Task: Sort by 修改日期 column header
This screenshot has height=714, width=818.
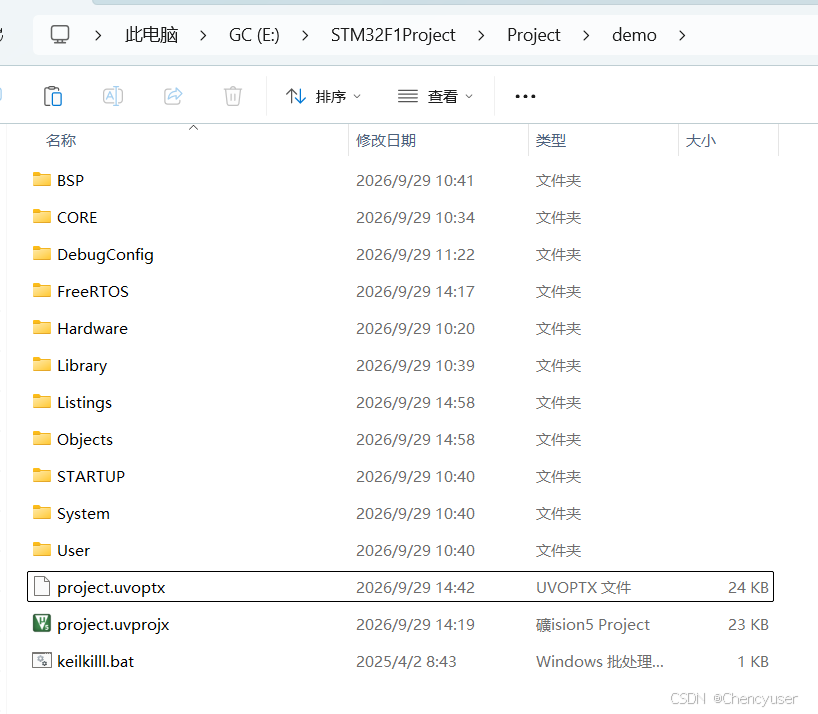Action: pyautogui.click(x=386, y=140)
